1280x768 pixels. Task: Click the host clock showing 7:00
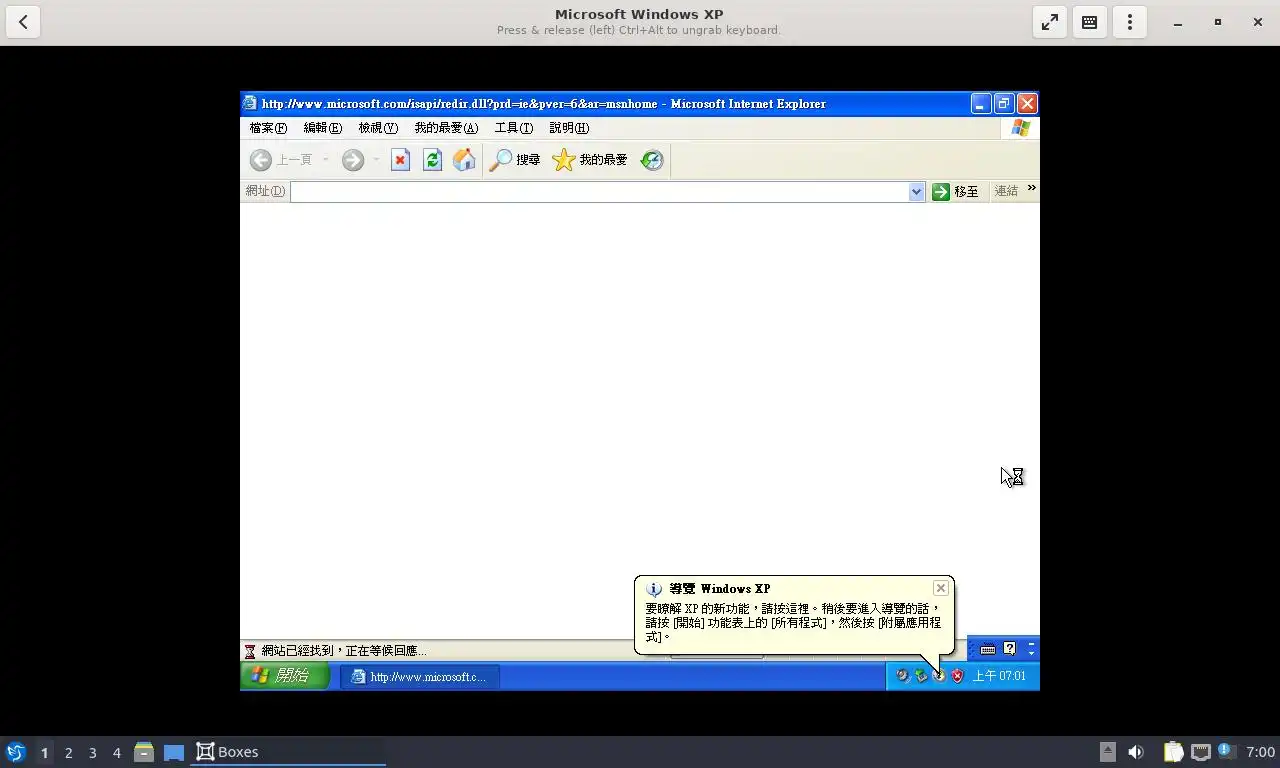pyautogui.click(x=1260, y=752)
